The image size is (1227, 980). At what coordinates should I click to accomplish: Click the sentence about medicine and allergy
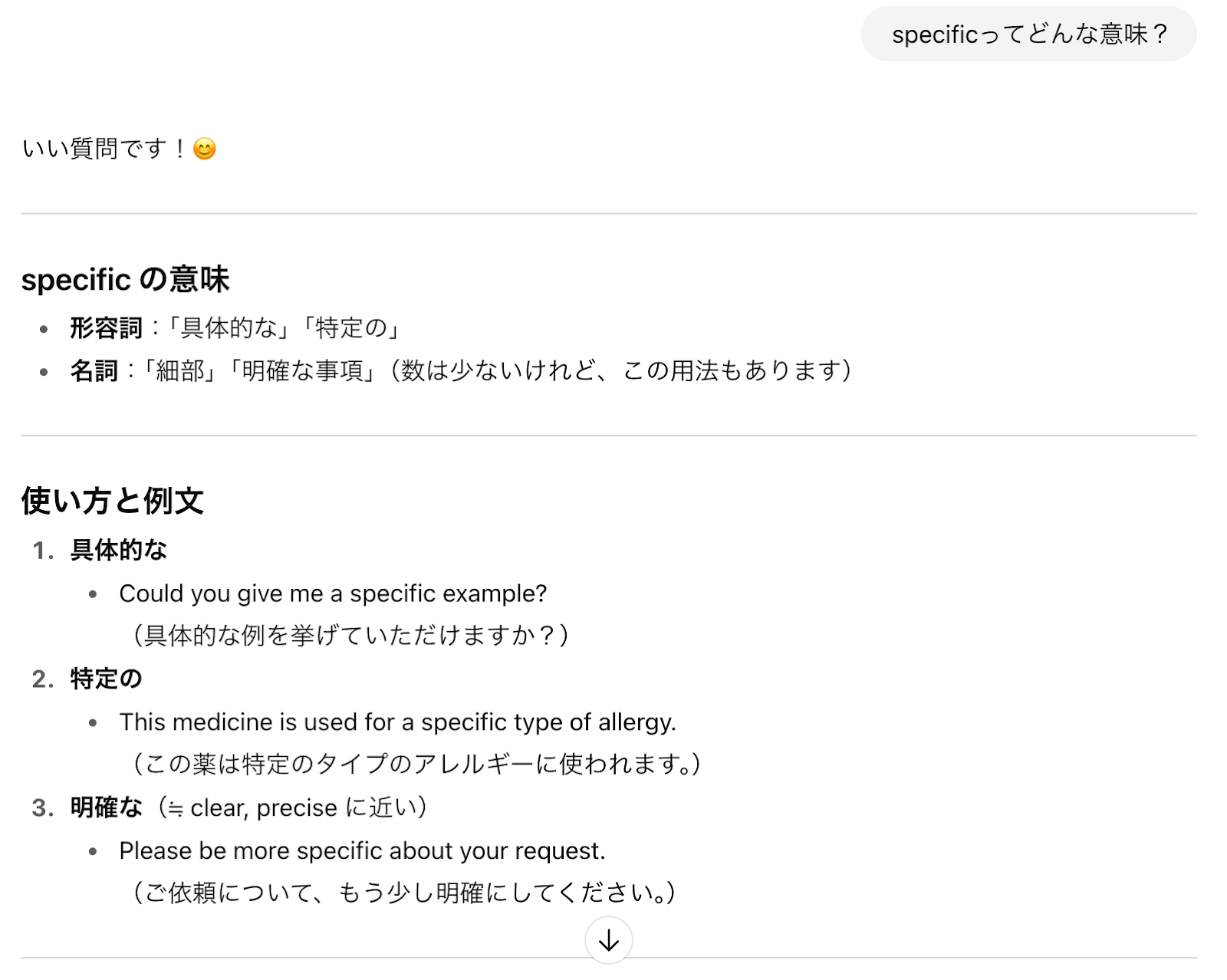point(397,722)
